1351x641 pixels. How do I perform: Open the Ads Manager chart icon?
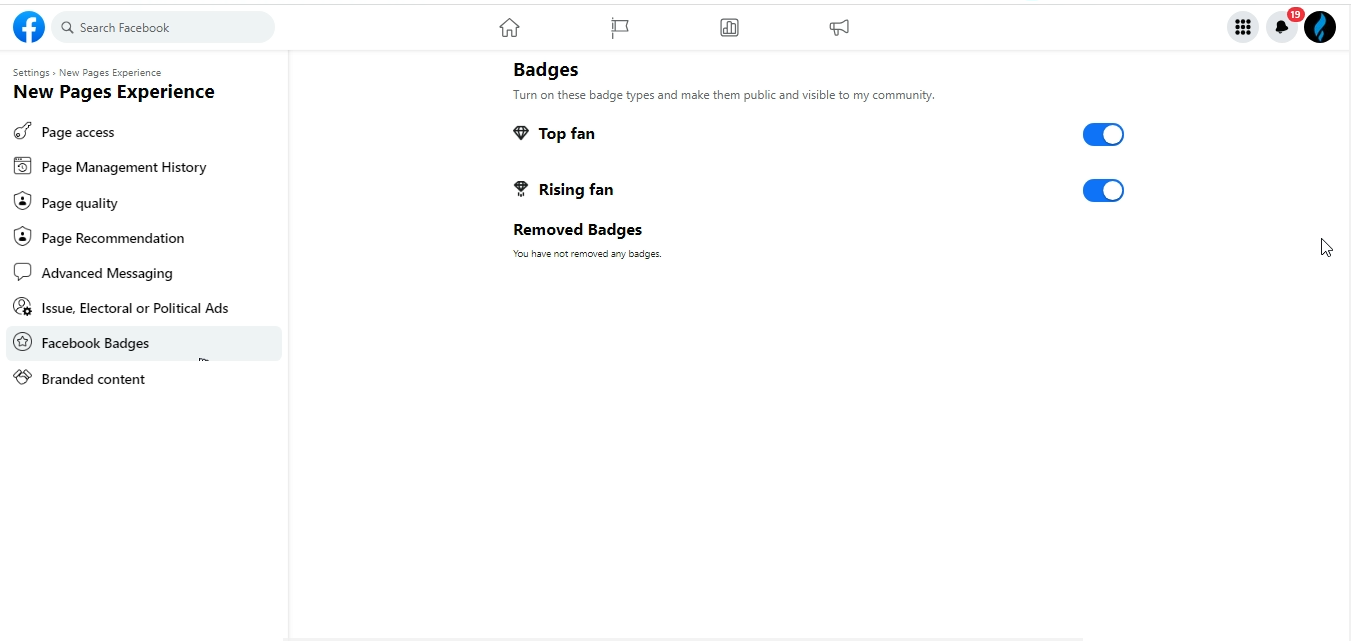729,27
